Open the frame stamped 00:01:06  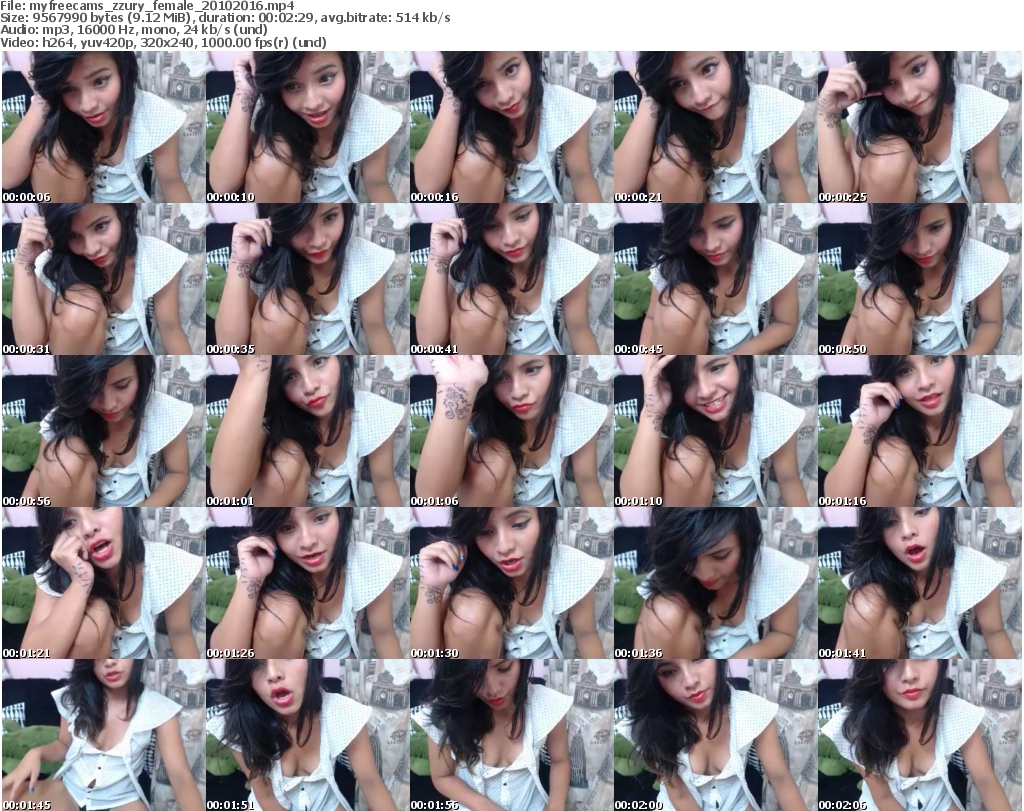pos(511,432)
